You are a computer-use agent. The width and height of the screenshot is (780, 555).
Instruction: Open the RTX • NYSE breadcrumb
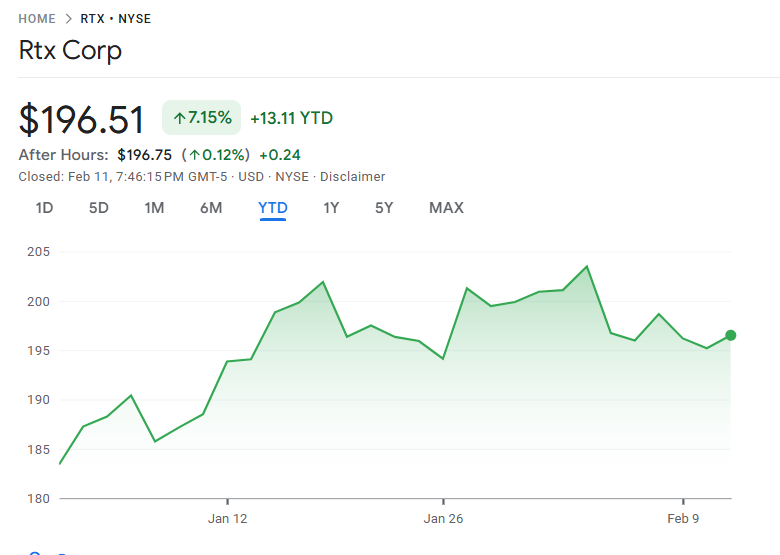(116, 19)
